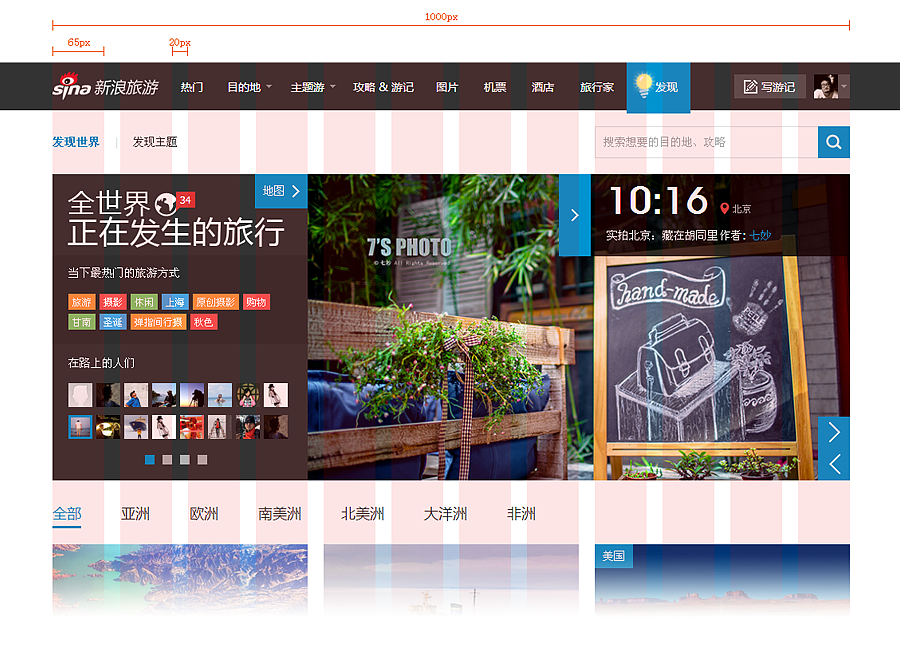Click the blue-bordered avatar in second row
The width and height of the screenshot is (900, 657).
(x=80, y=427)
